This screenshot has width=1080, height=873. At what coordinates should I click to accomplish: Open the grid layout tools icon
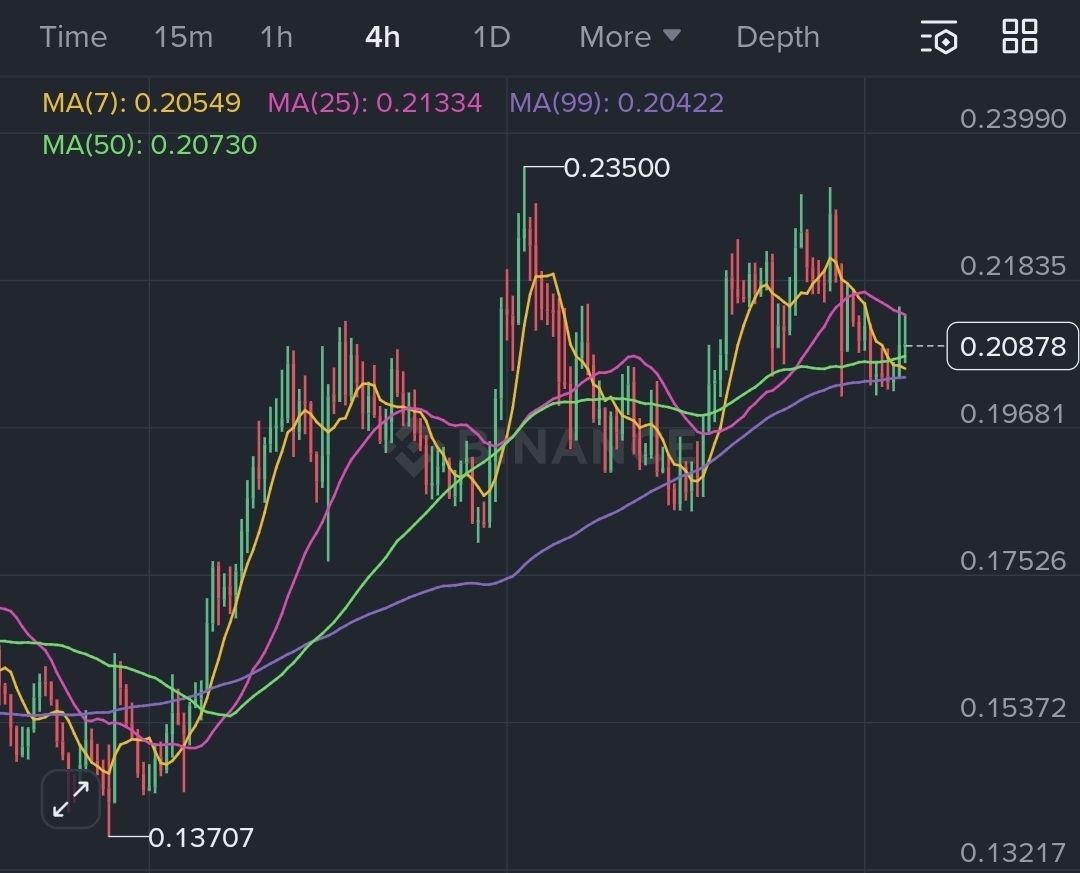coord(1020,37)
